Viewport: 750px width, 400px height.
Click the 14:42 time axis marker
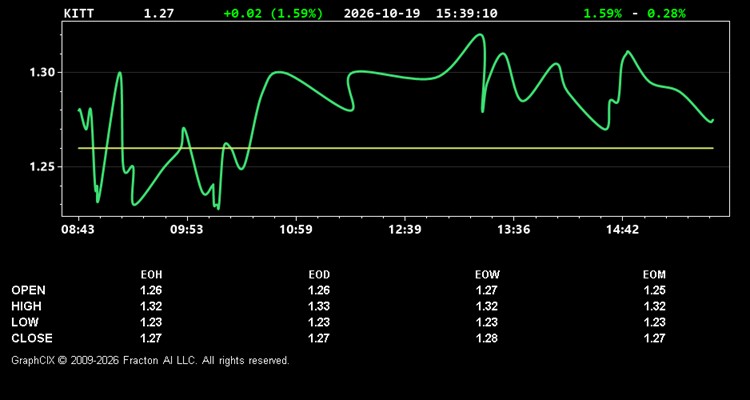point(622,230)
